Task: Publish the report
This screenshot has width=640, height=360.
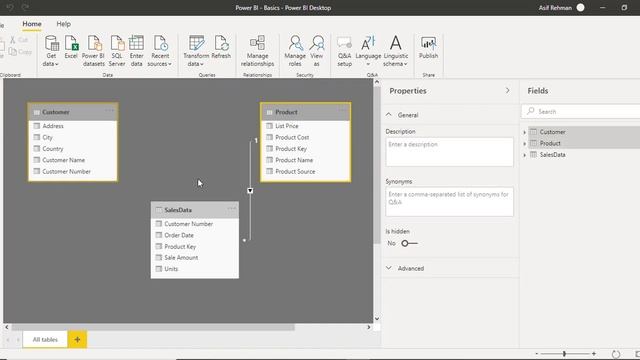Action: click(428, 47)
